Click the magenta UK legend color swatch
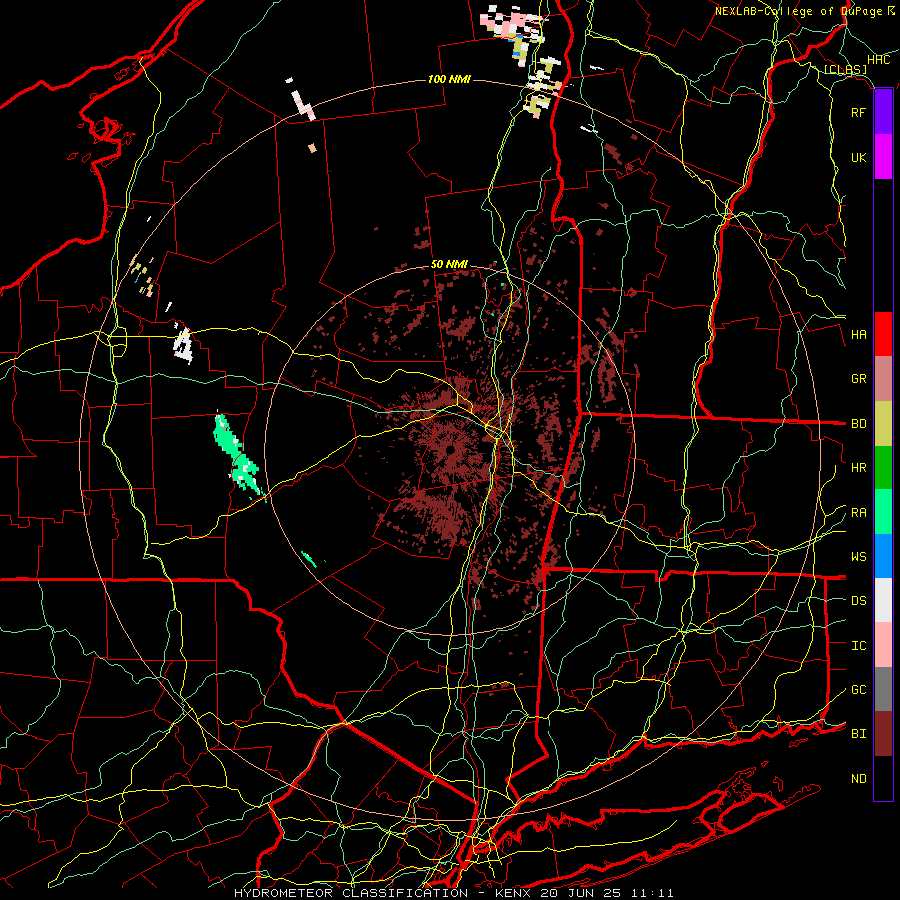This screenshot has width=900, height=900. (x=883, y=157)
